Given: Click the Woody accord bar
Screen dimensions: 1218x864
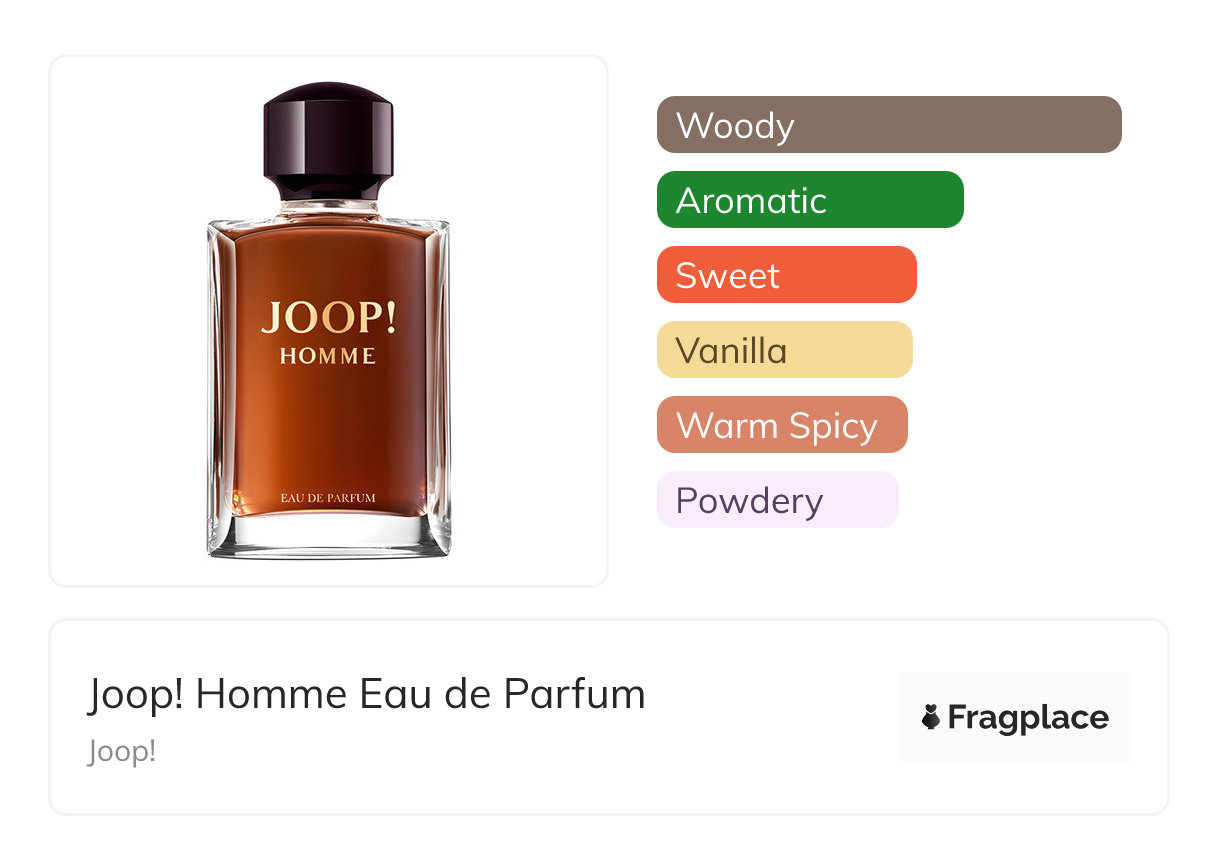Looking at the screenshot, I should pos(889,124).
